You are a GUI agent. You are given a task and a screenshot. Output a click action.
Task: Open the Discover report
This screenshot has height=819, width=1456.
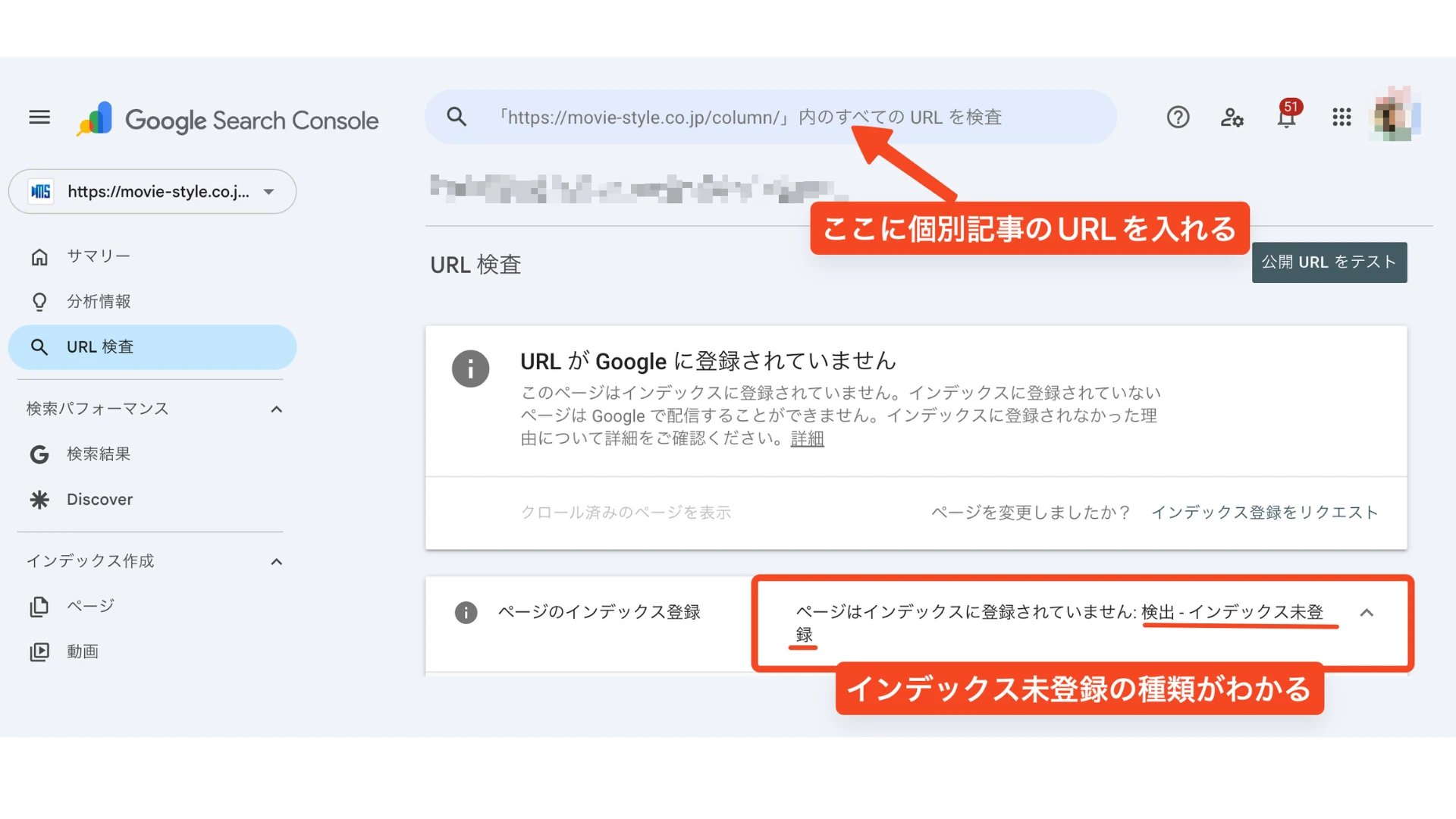point(152,500)
